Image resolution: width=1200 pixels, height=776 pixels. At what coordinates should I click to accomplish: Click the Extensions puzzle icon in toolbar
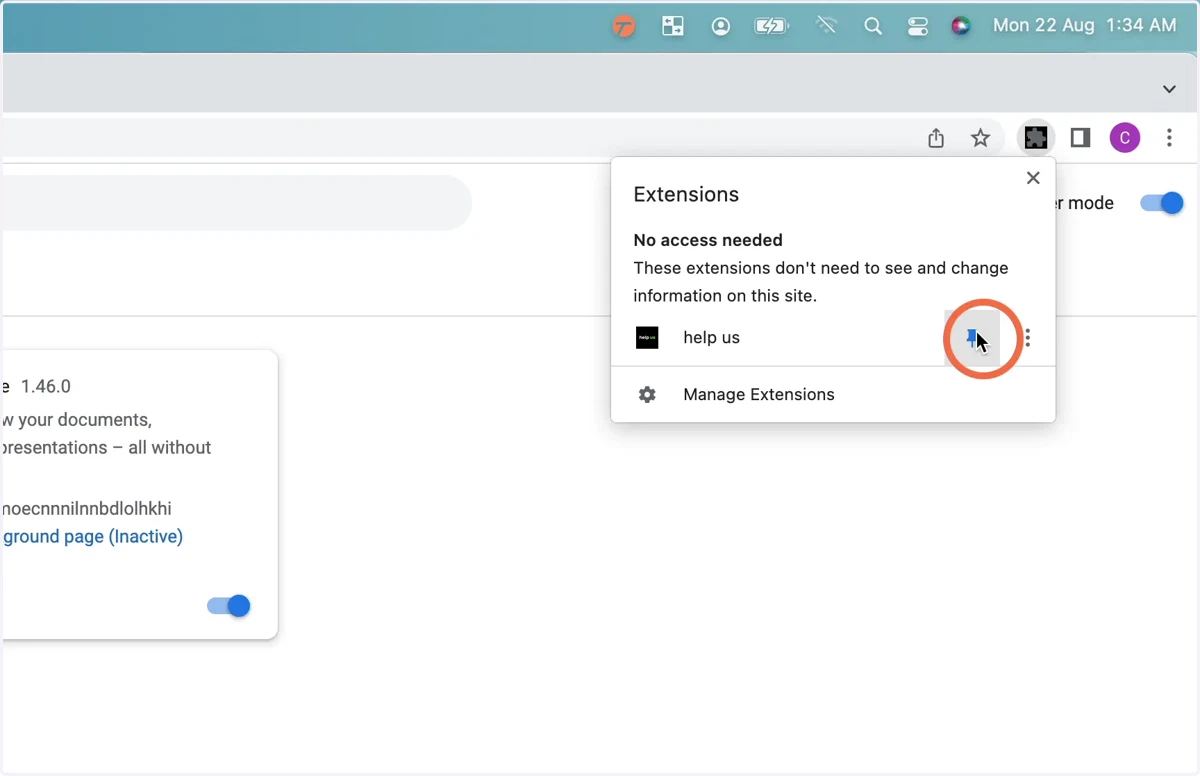click(x=1036, y=138)
